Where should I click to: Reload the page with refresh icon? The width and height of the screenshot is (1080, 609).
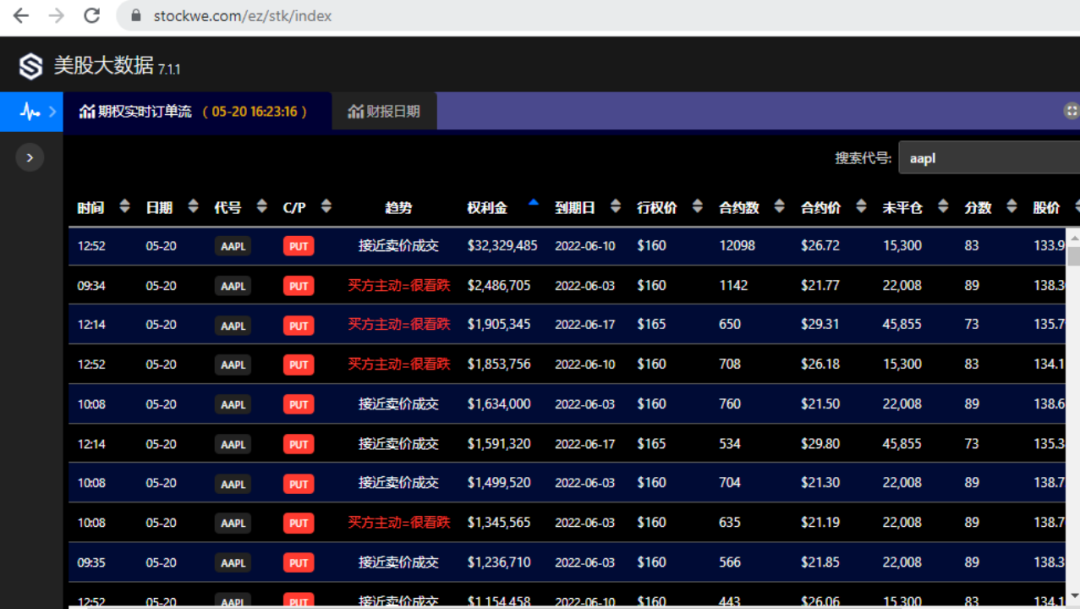tap(92, 16)
